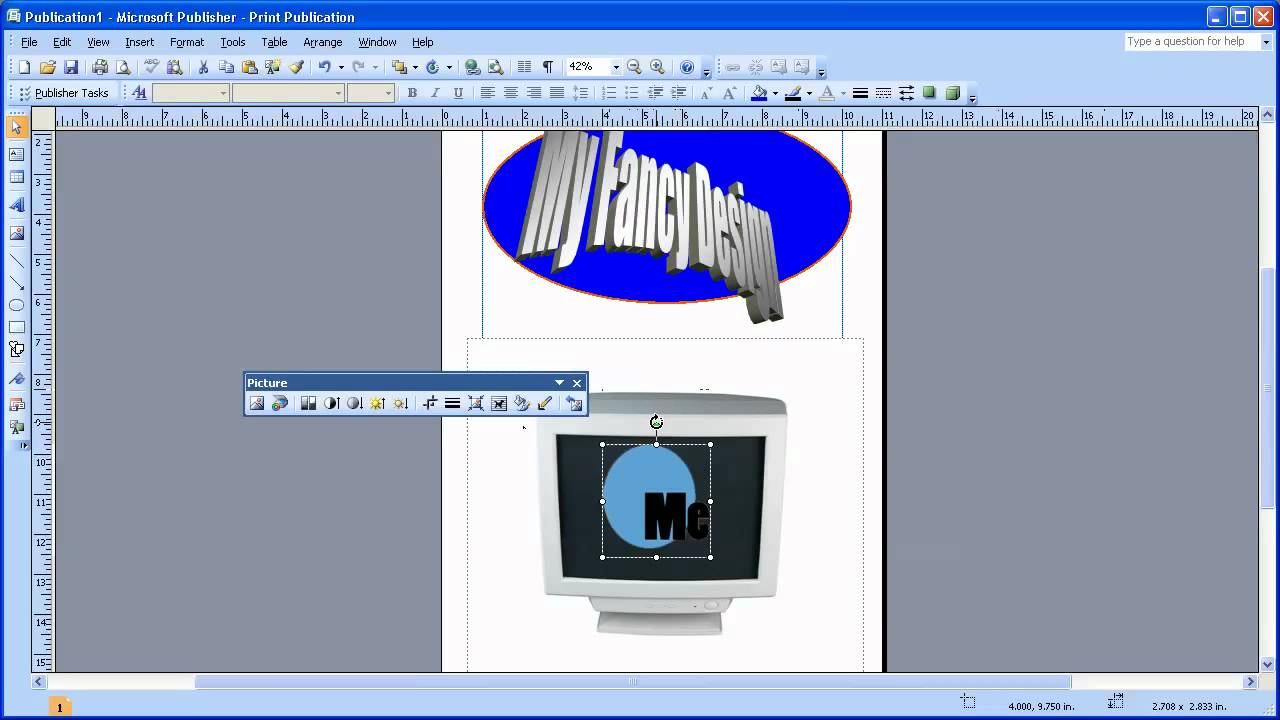This screenshot has width=1280, height=720.
Task: Select the Picture Frame tool
Action: (17, 232)
